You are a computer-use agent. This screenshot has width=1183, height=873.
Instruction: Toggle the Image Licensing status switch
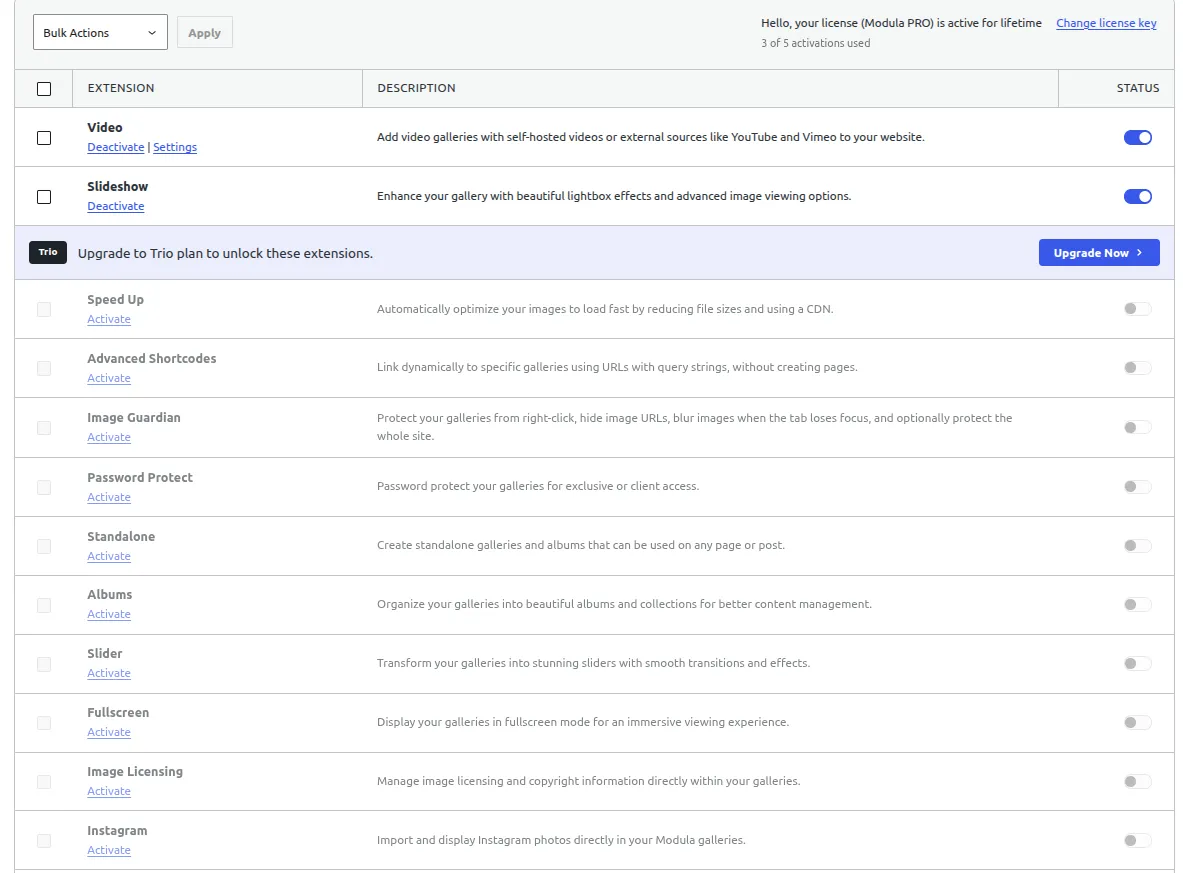1138,781
